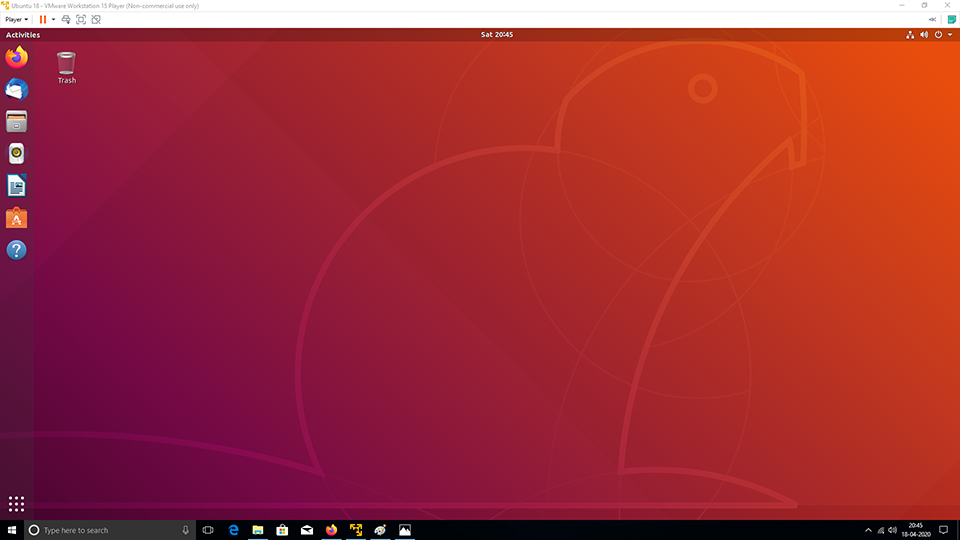The height and width of the screenshot is (540, 960).
Task: Open the clock calendar Sat 20:45
Action: tap(497, 35)
